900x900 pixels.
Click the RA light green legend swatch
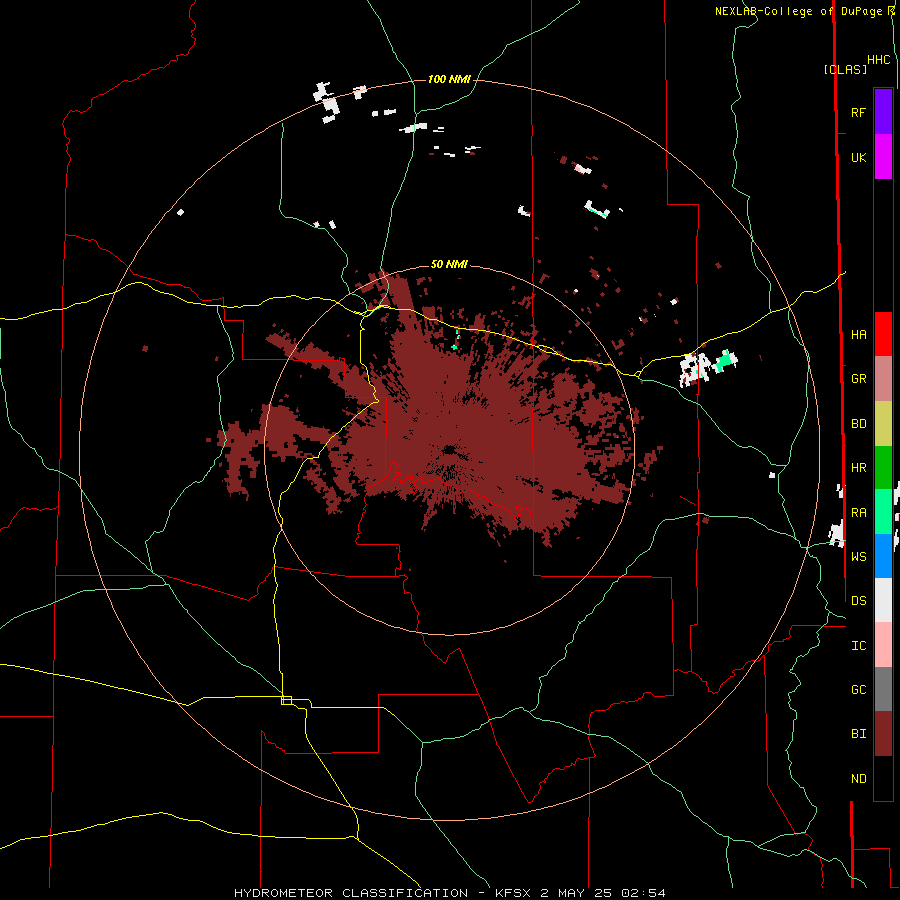883,512
